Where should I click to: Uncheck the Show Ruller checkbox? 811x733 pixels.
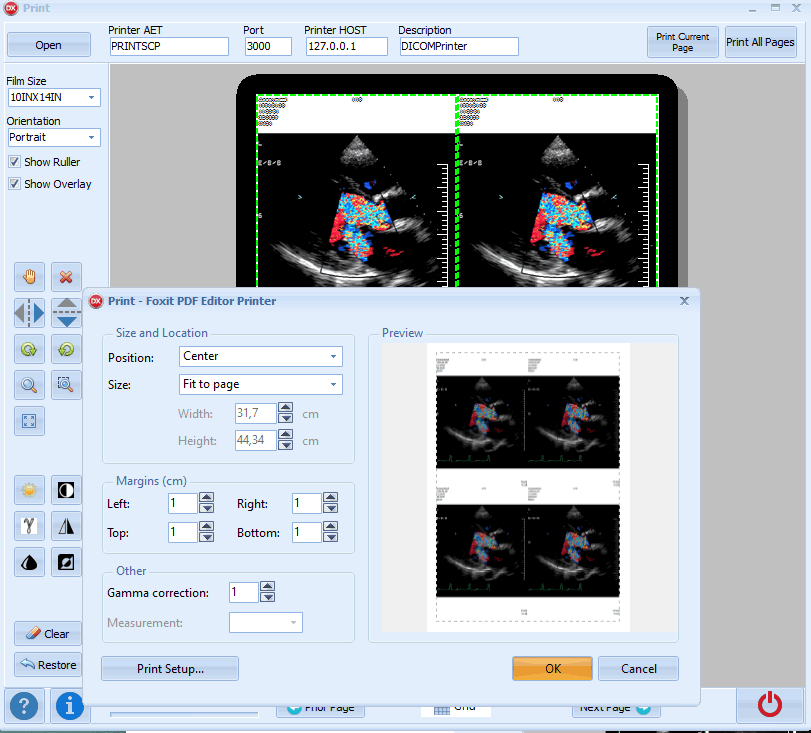pos(15,162)
